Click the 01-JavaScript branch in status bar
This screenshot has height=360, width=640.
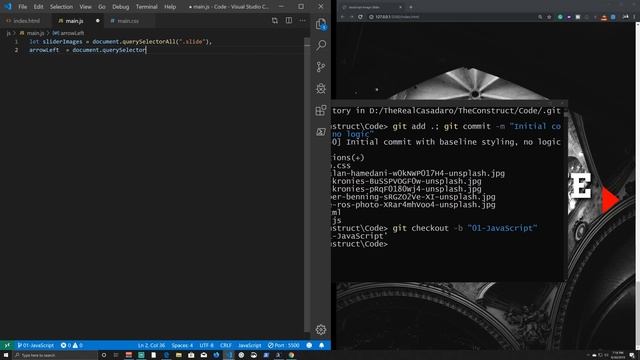coord(36,345)
